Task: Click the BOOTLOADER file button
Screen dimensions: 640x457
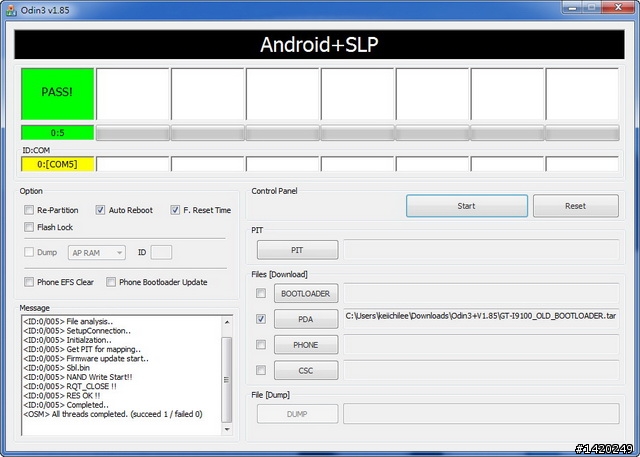Action: coord(306,293)
